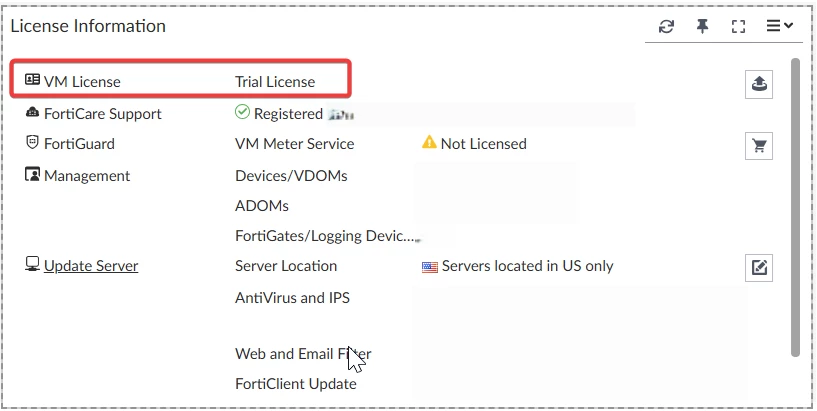Click the Registered status text

click(x=289, y=114)
